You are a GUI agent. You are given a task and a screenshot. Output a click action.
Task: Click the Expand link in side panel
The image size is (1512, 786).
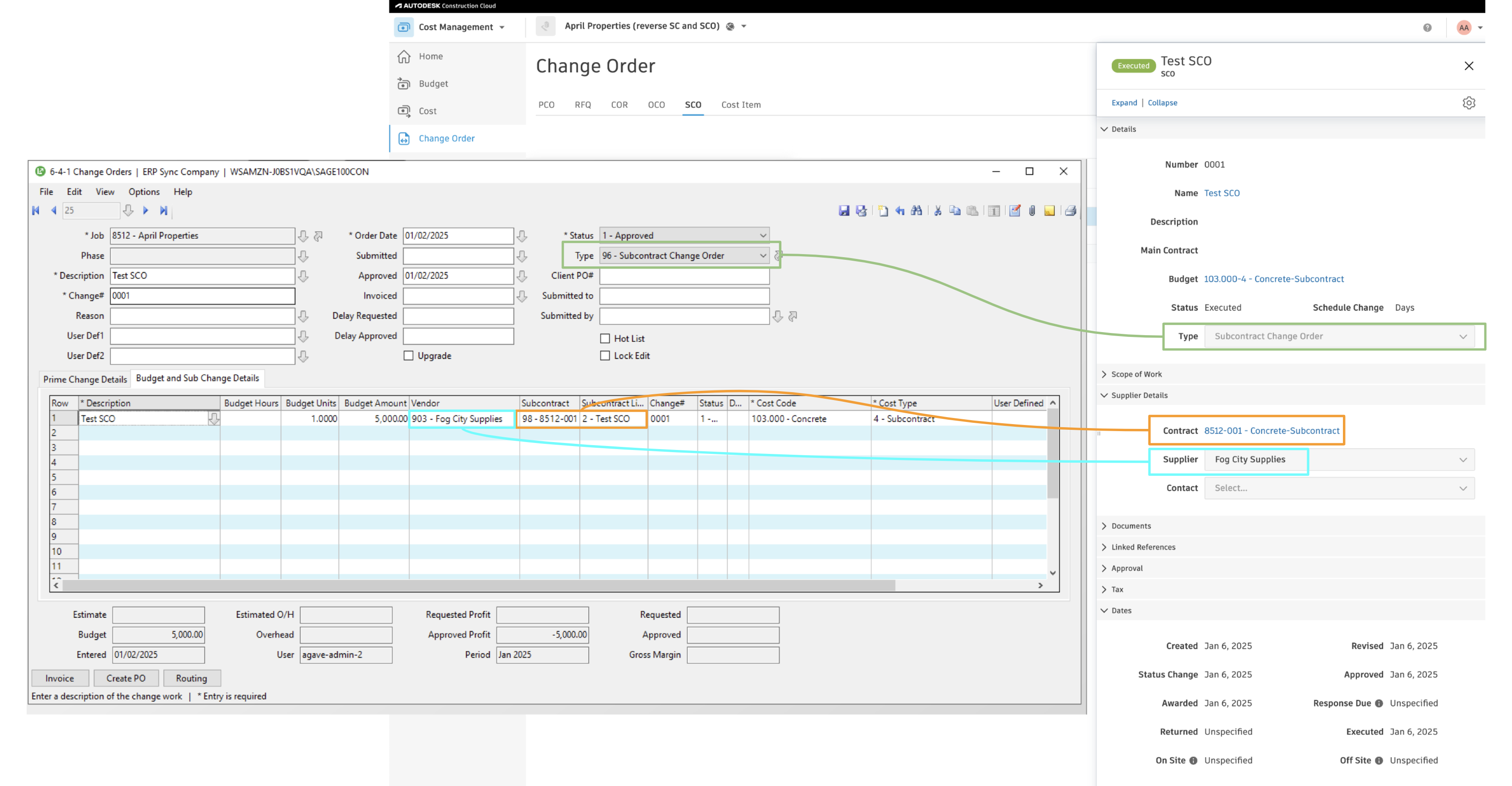[1124, 103]
